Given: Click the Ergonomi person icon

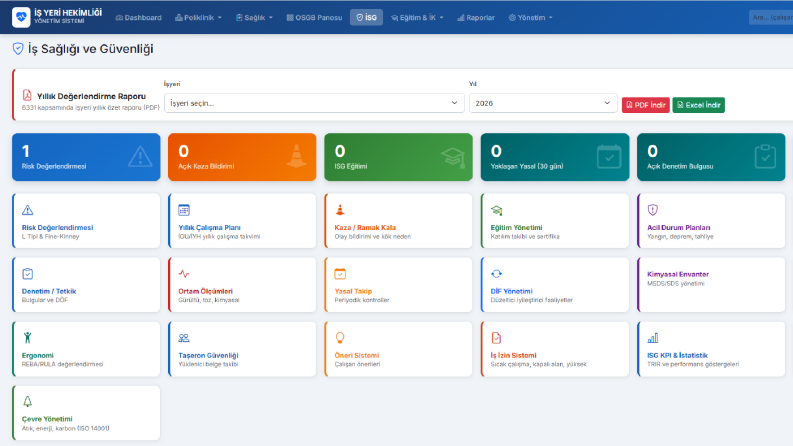Looking at the screenshot, I should [x=27, y=338].
